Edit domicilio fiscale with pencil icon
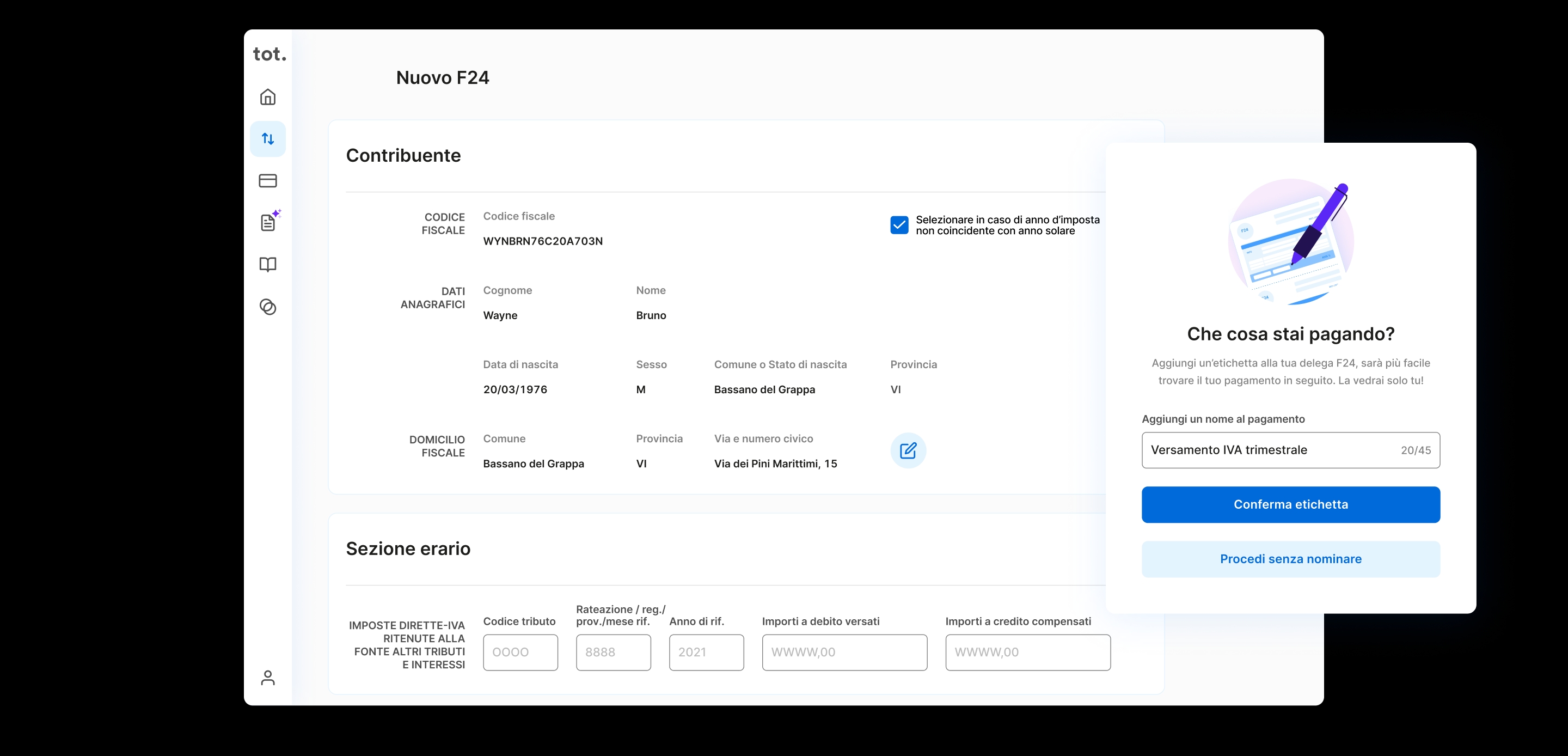 [908, 451]
